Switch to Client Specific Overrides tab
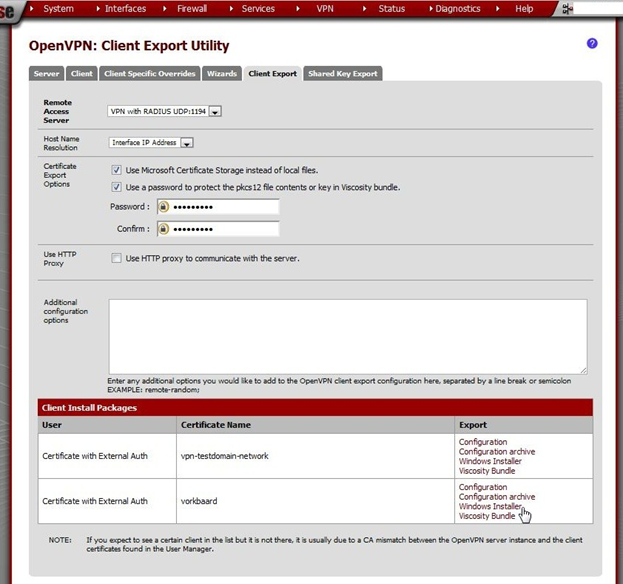This screenshot has height=584, width=623. tap(150, 73)
